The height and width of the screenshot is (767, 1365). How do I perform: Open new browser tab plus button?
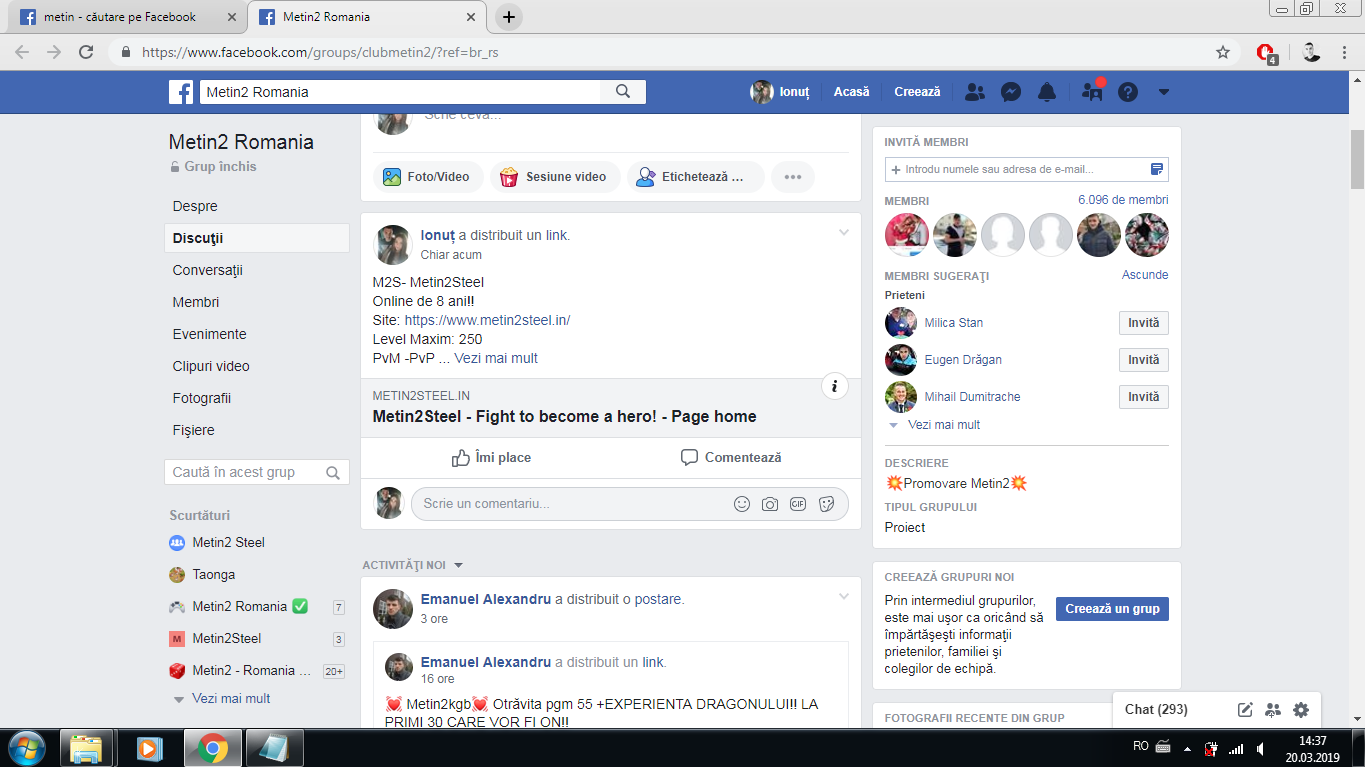pos(509,17)
